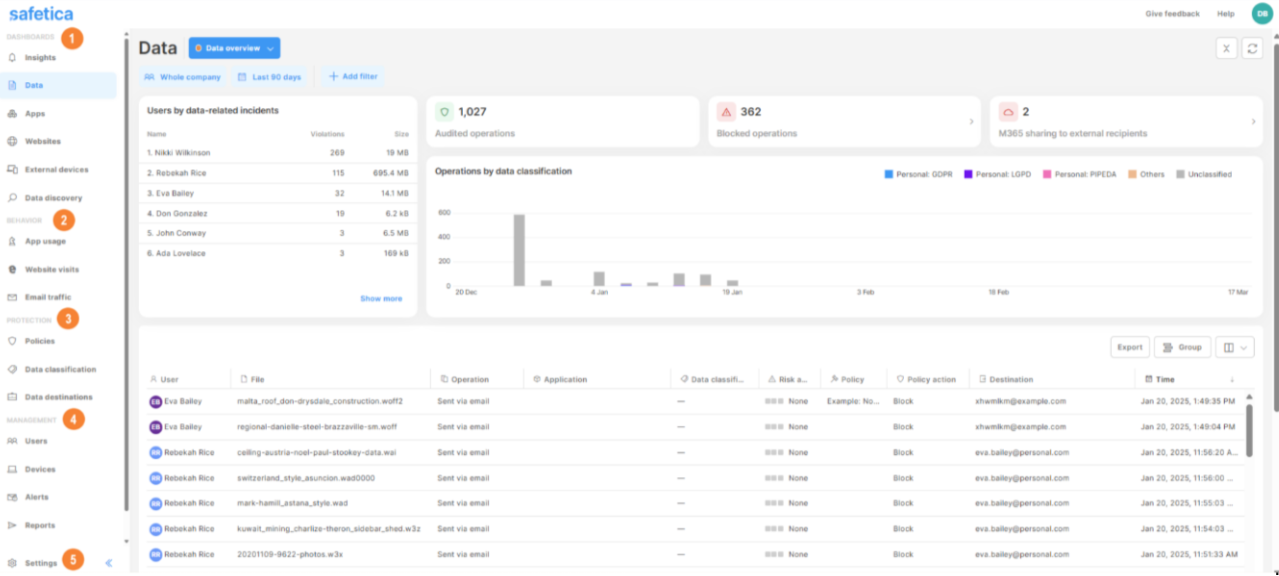The image size is (1279, 576).
Task: Collapse the sidebar with double-chevron icon
Action: click(109, 563)
